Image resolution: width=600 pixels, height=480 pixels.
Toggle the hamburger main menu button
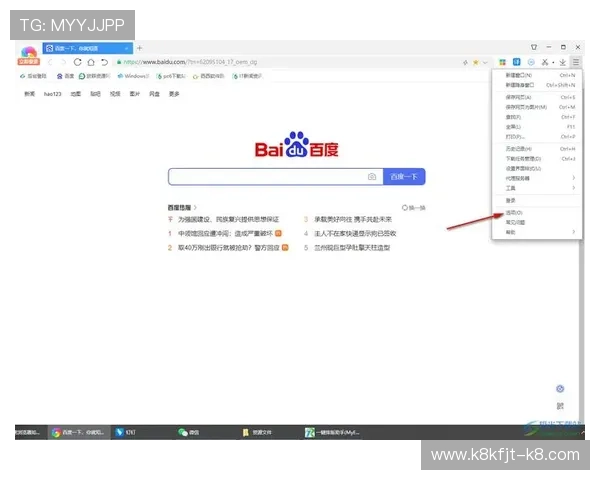click(576, 62)
